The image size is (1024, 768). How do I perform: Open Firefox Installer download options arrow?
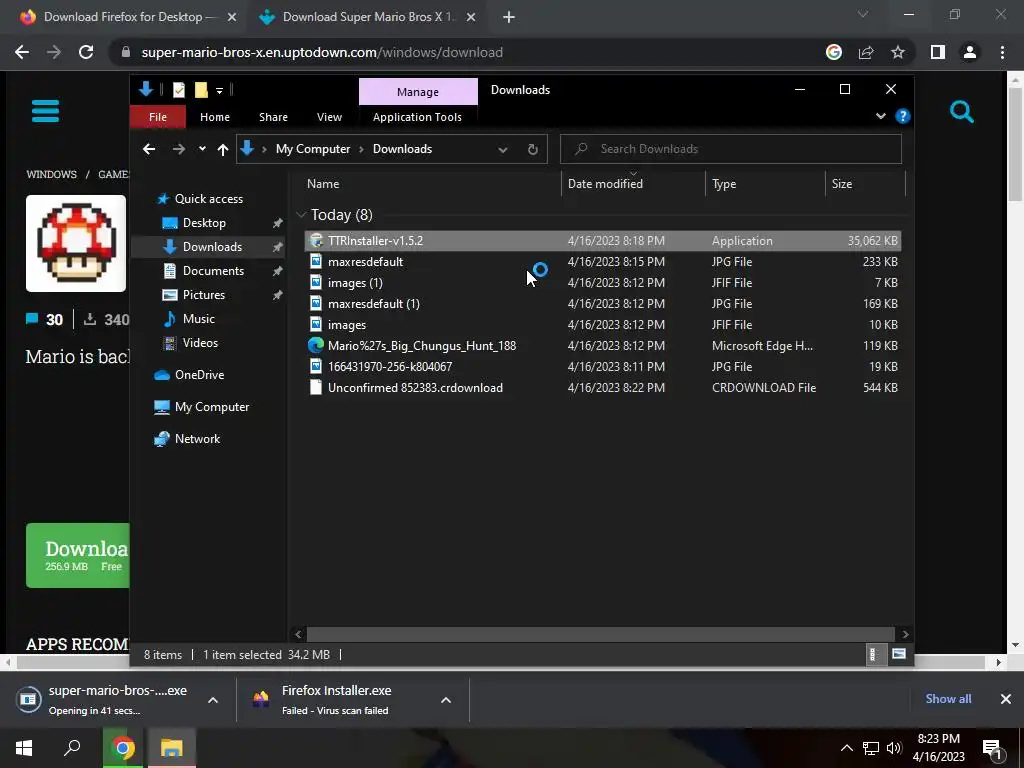tap(446, 700)
